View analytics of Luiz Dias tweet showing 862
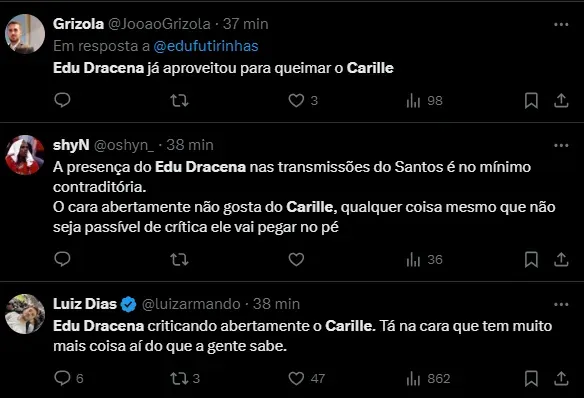Viewport: 584px width, 398px height. 428,379
